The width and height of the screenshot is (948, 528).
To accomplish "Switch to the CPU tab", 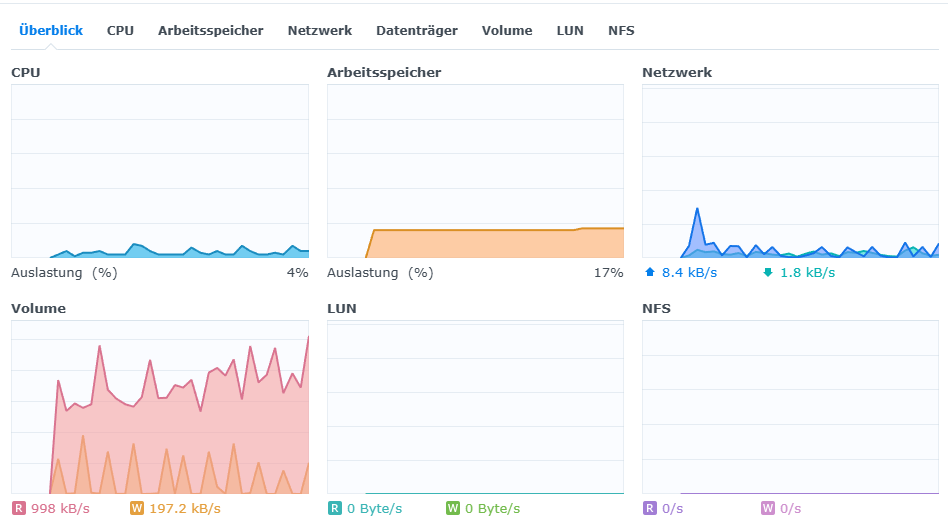I will point(120,30).
